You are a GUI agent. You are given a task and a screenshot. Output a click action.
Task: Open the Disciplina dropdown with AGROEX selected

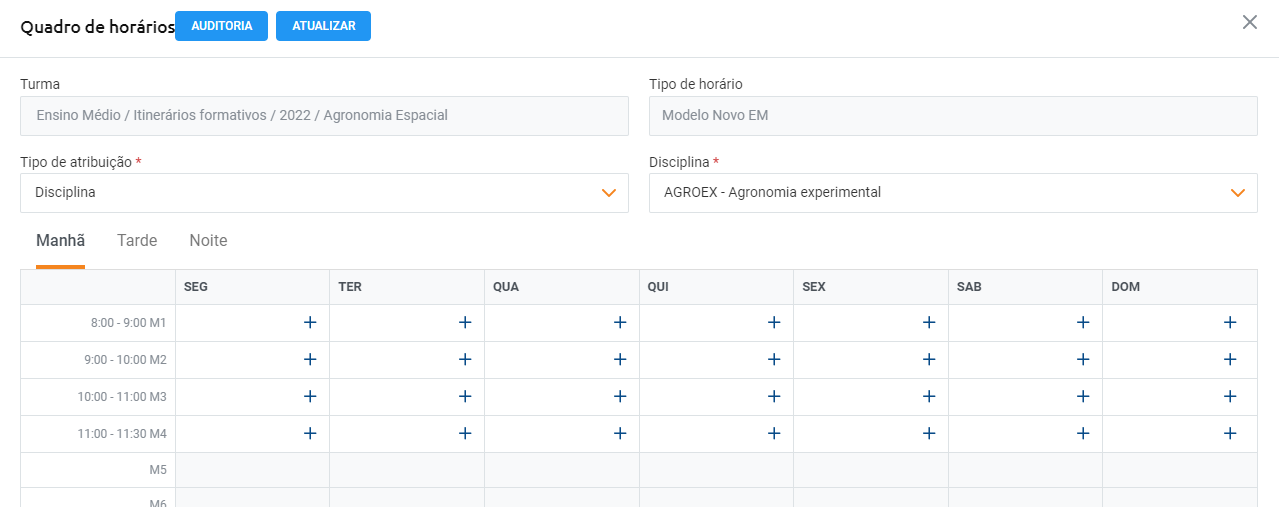point(953,192)
